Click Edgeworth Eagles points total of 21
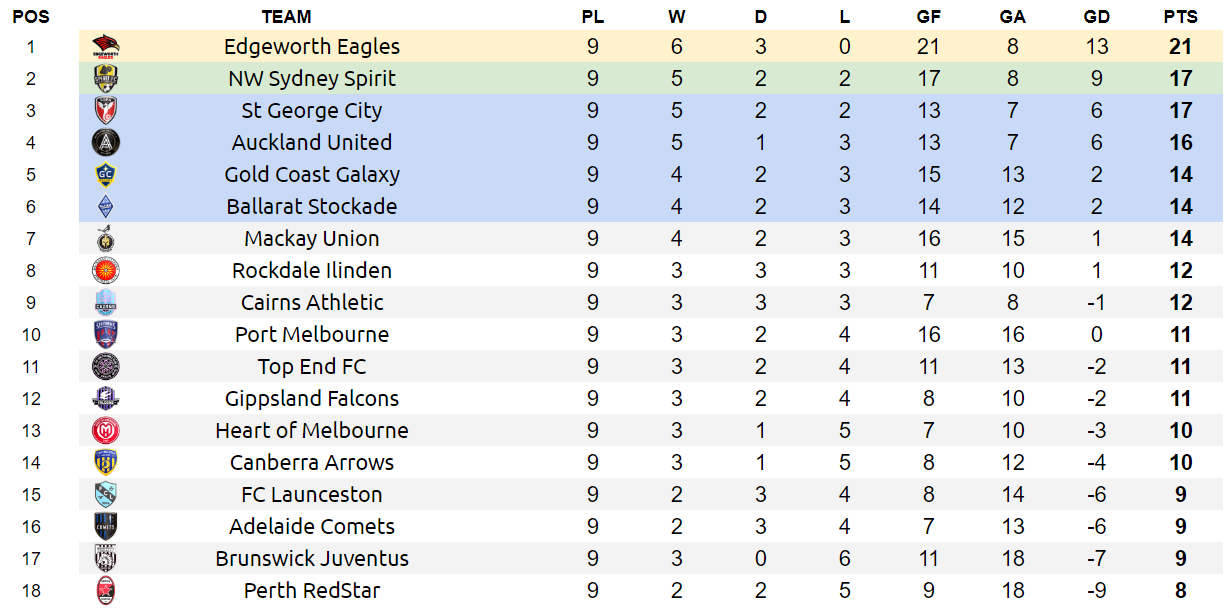The image size is (1225, 615). tap(1181, 46)
